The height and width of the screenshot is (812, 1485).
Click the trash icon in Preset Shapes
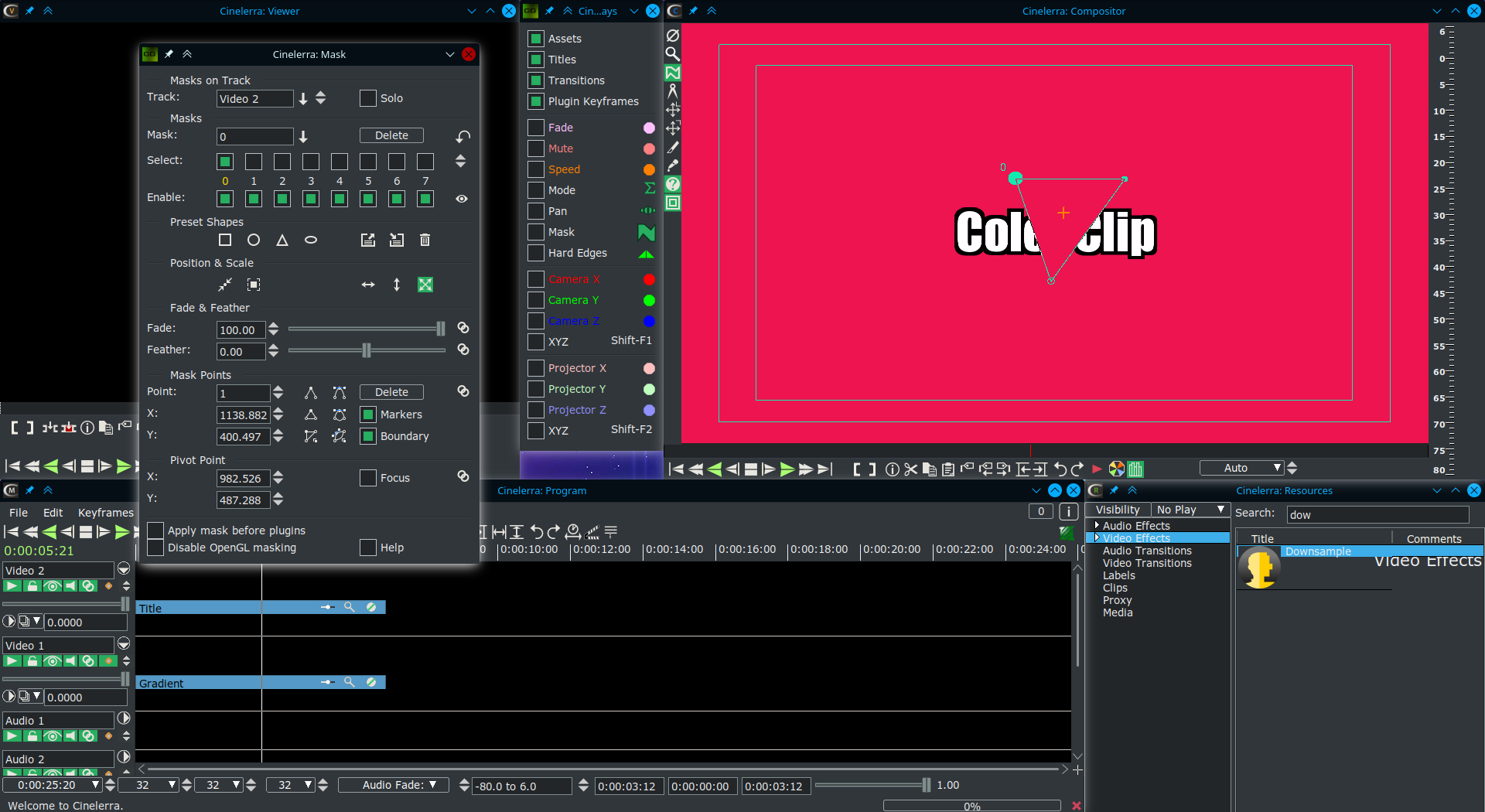point(425,241)
